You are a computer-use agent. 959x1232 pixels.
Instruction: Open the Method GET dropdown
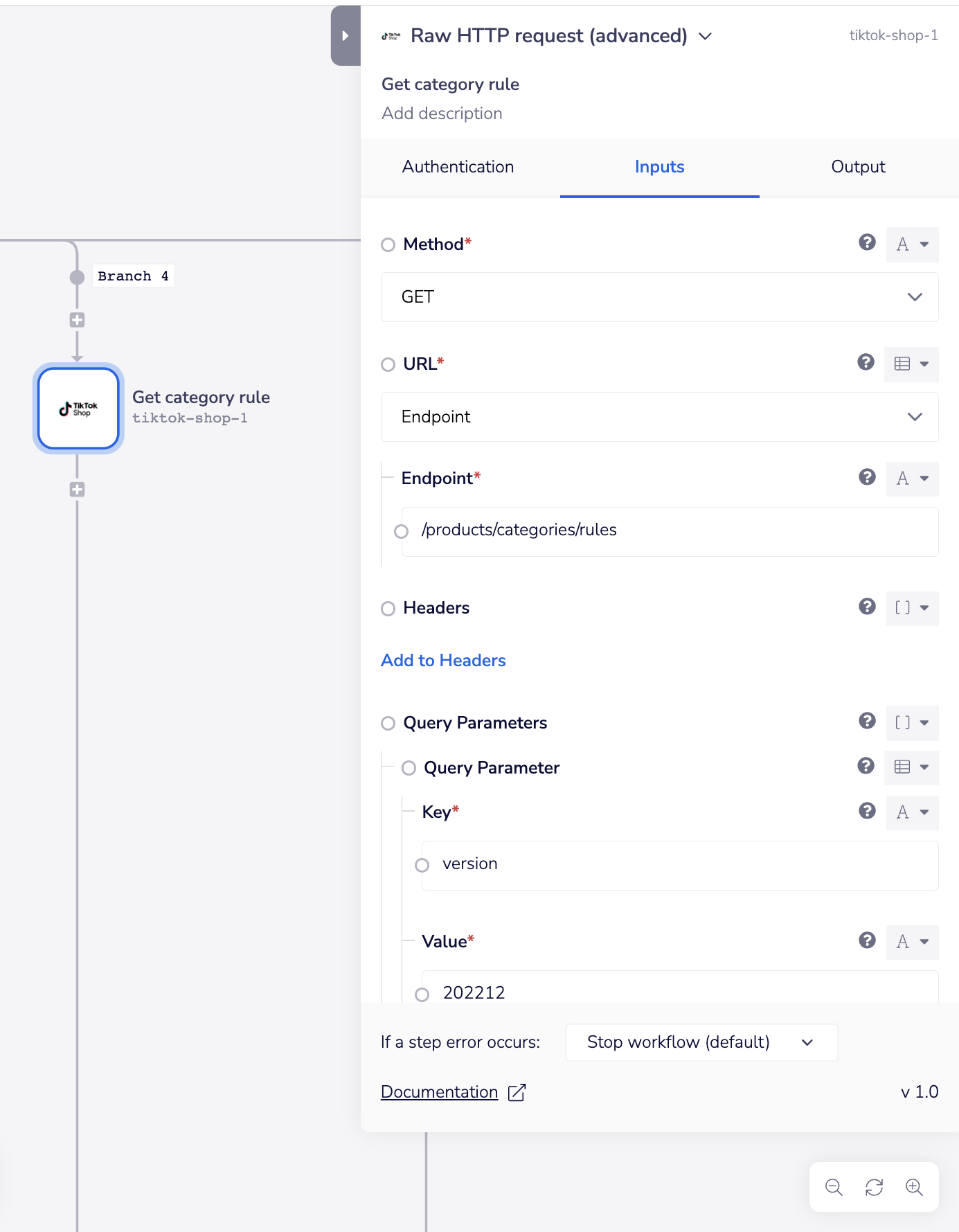tap(659, 297)
